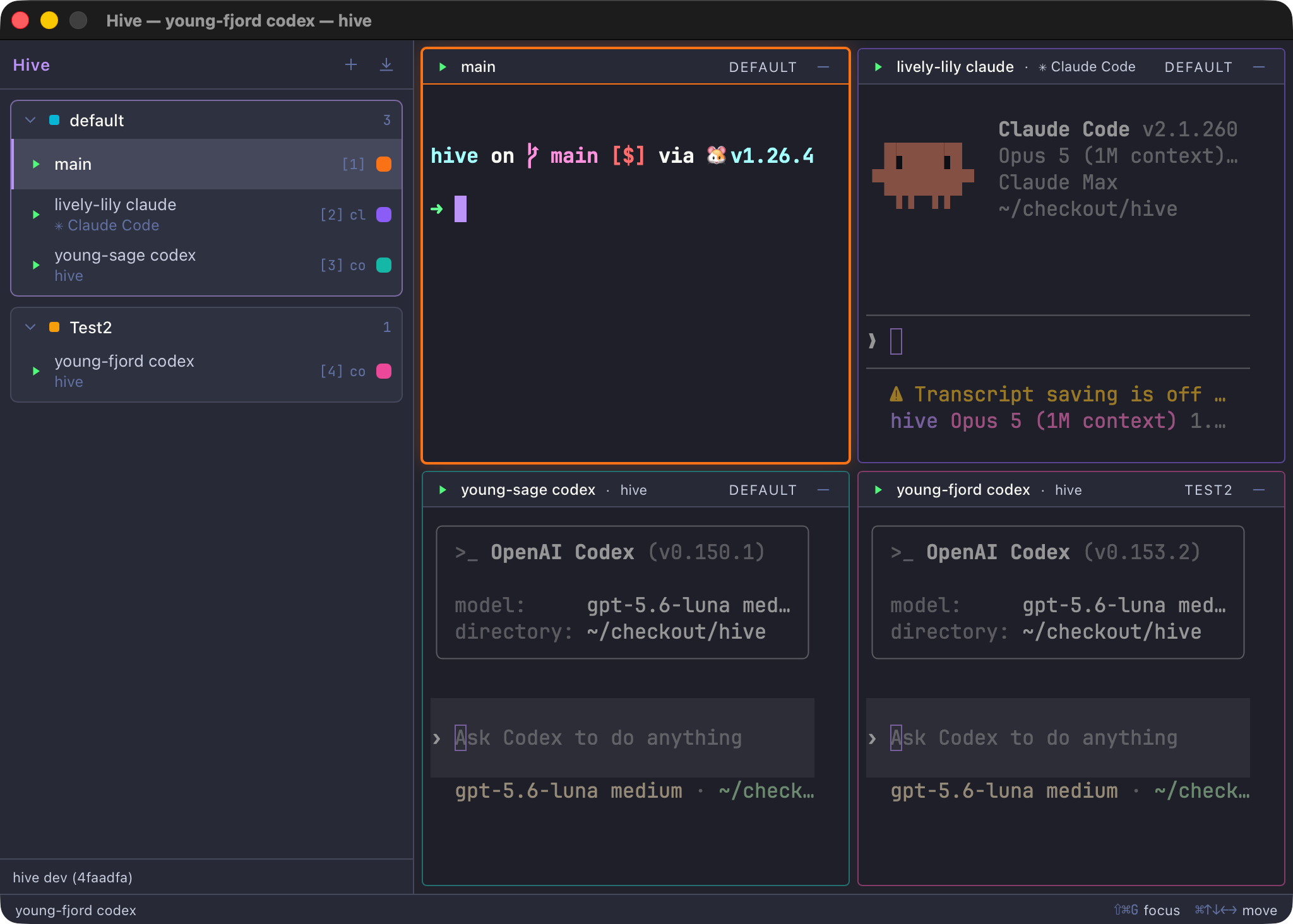
Task: Click Ask Codex input in young-fjord pane
Action: point(1058,738)
